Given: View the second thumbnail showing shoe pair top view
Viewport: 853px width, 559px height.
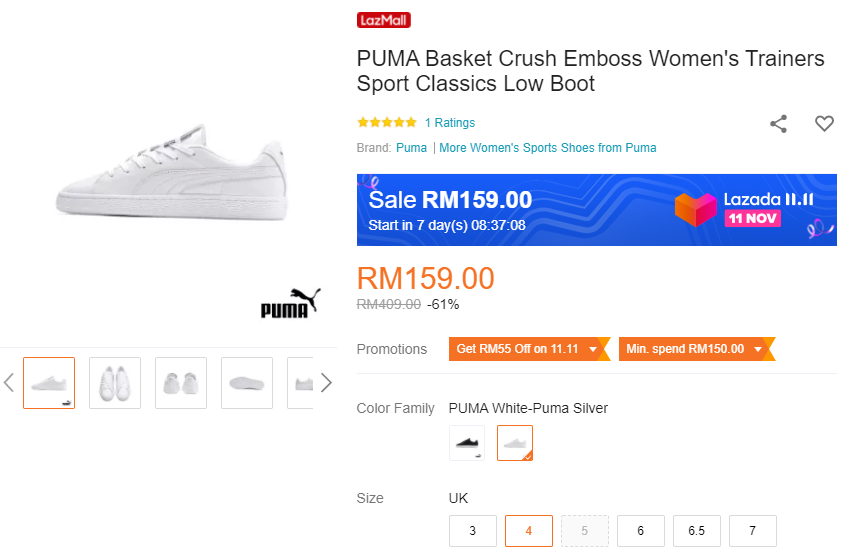Looking at the screenshot, I should point(115,383).
